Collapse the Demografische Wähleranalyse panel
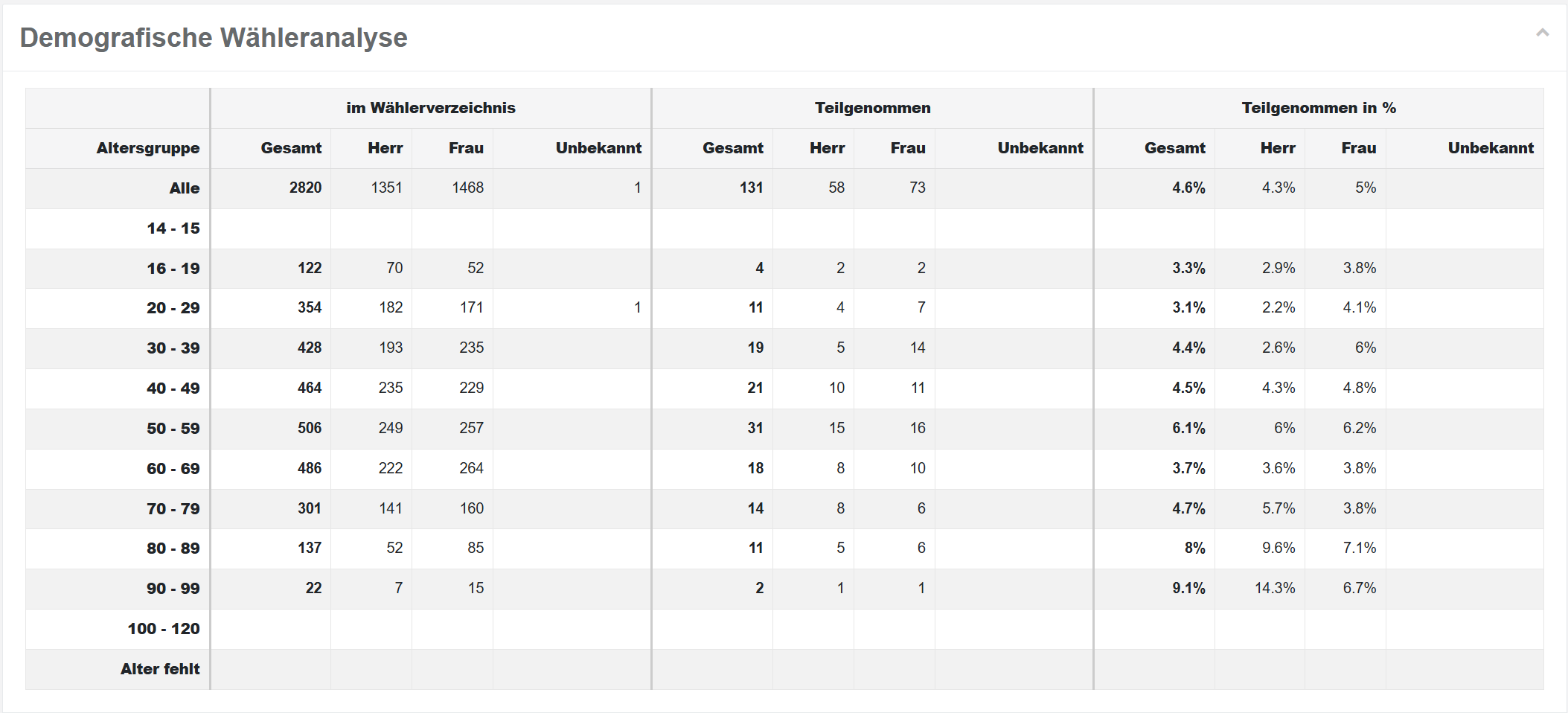The image size is (1568, 713). click(1542, 33)
